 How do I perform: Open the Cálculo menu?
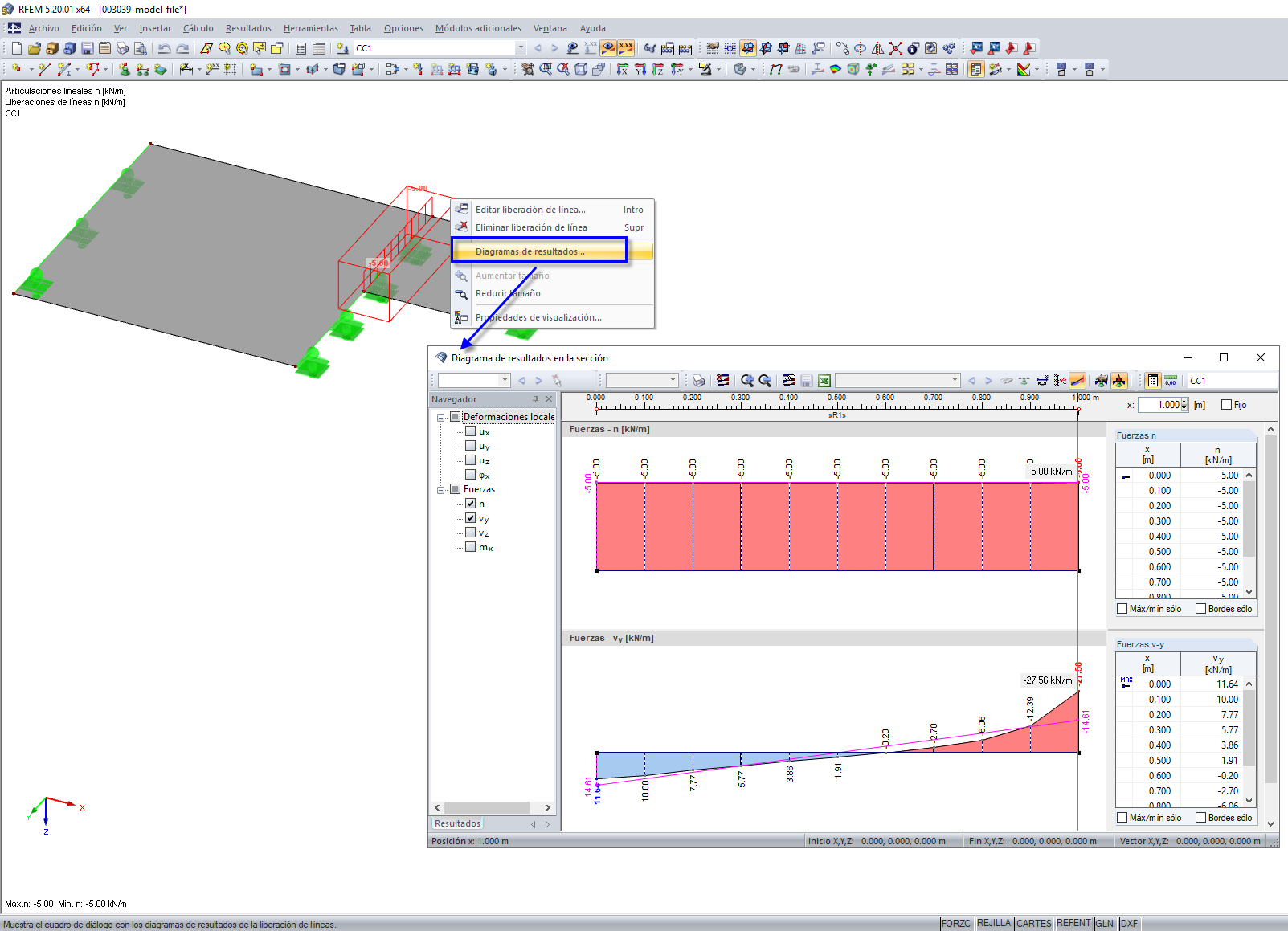pos(198,28)
